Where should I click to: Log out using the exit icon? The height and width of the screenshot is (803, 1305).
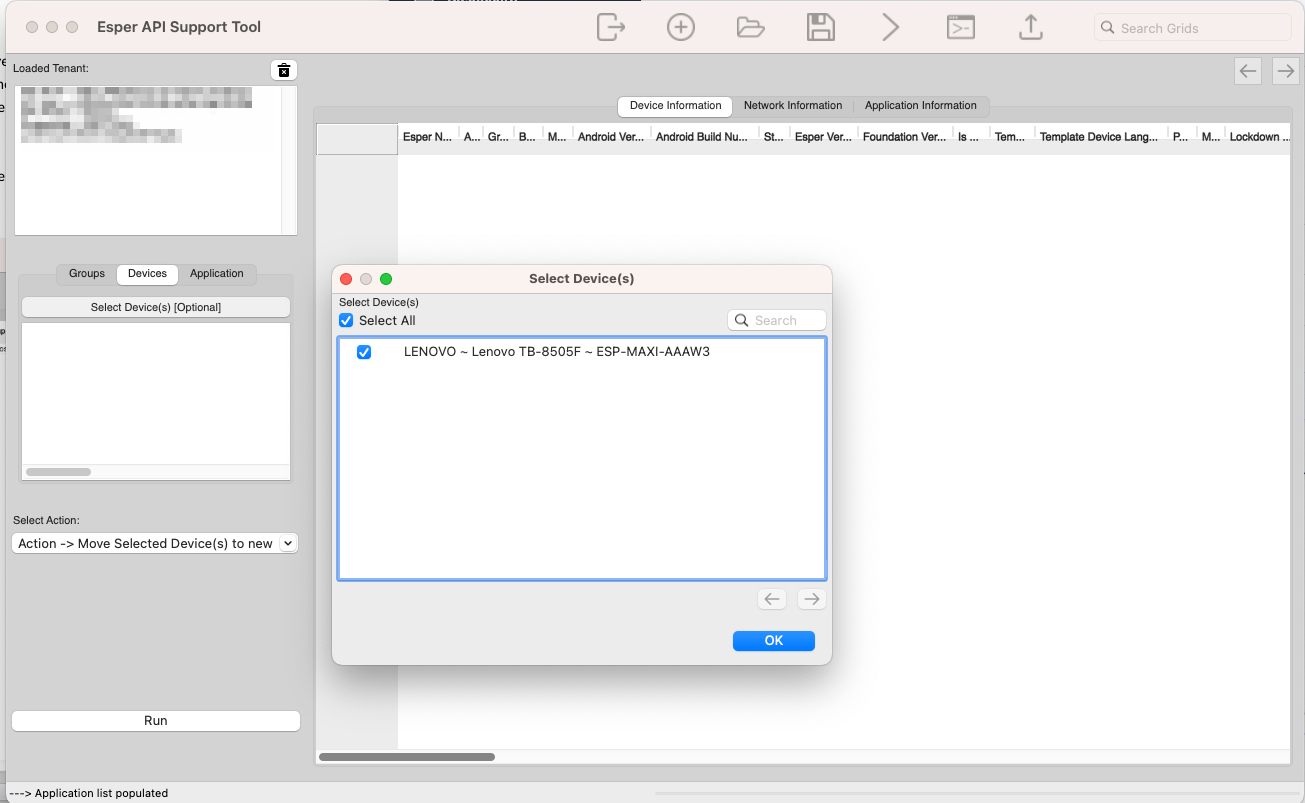611,27
